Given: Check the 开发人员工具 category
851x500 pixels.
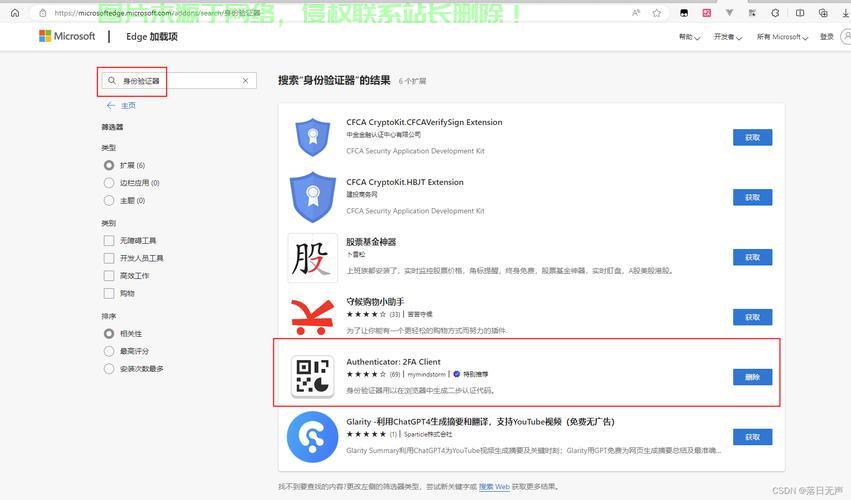Looking at the screenshot, I should (x=109, y=258).
